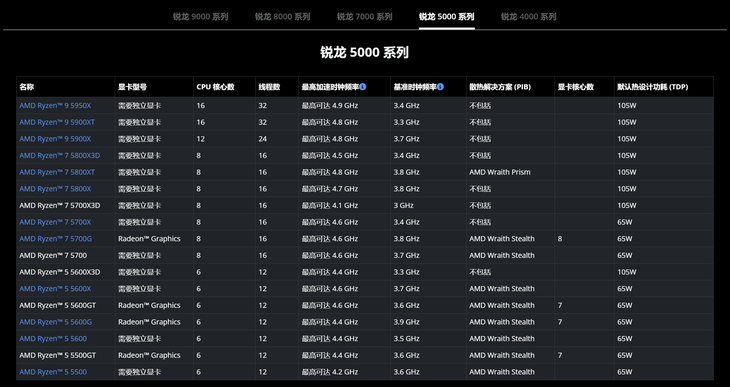Open AMD Ryzen 5 5600G link
This screenshot has height=387, width=730.
click(55, 322)
